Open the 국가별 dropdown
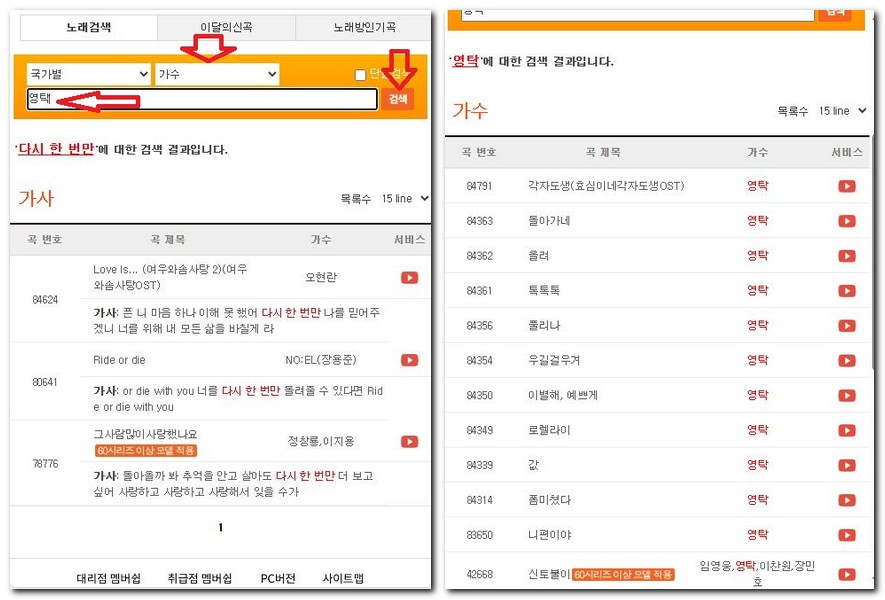 [x=87, y=73]
